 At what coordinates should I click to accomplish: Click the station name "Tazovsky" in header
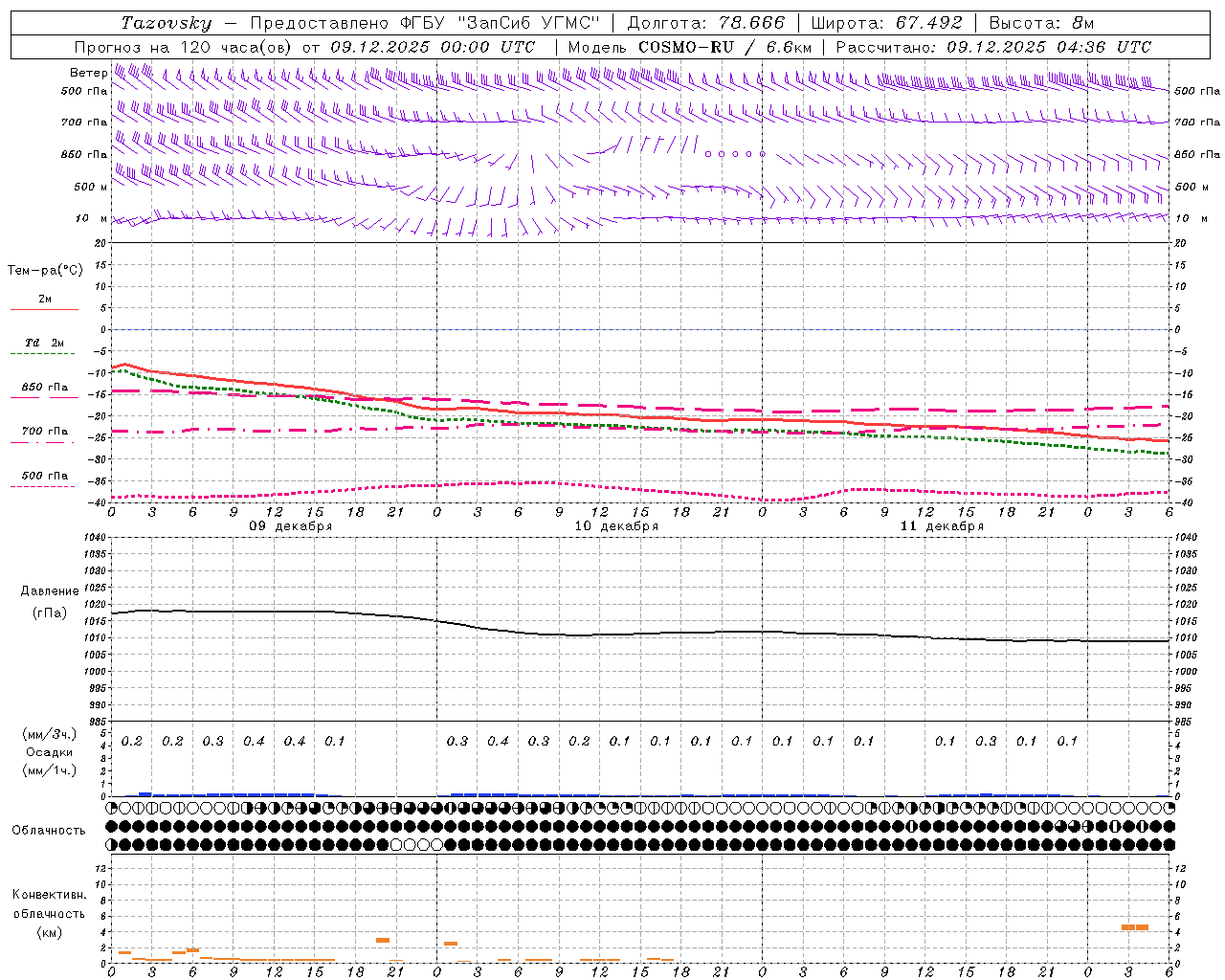167,23
